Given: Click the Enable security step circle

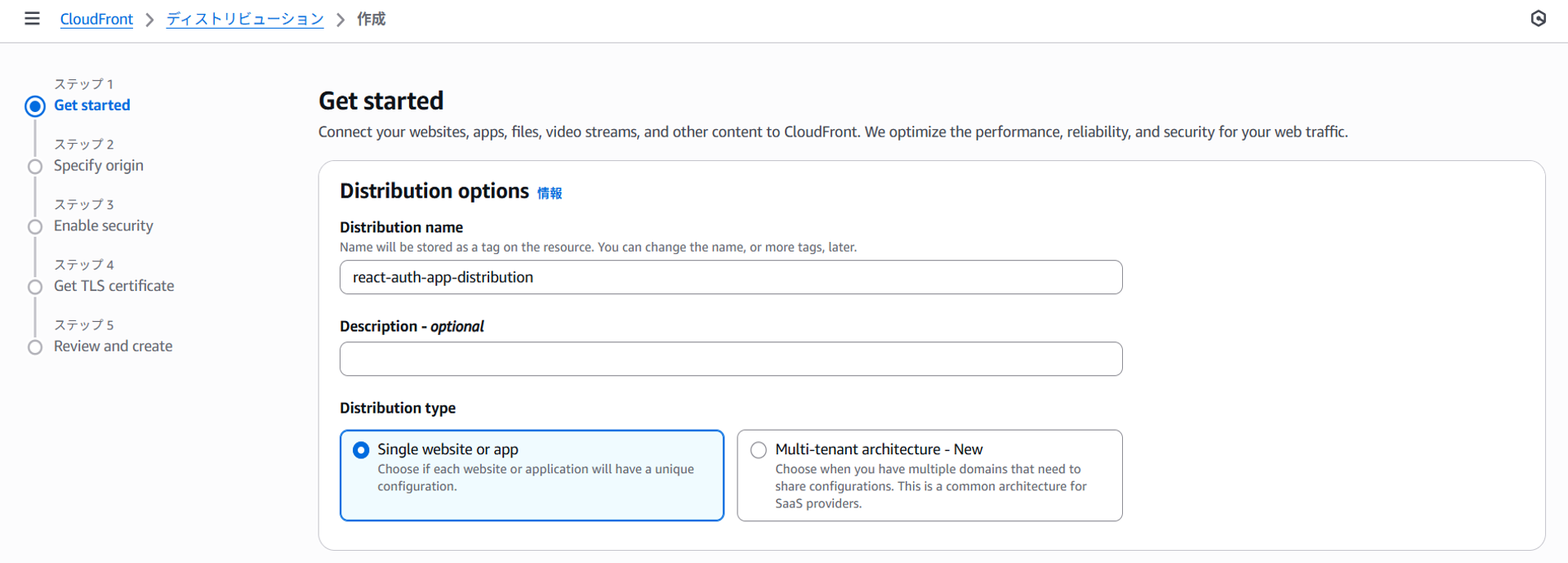Looking at the screenshot, I should pos(35,226).
